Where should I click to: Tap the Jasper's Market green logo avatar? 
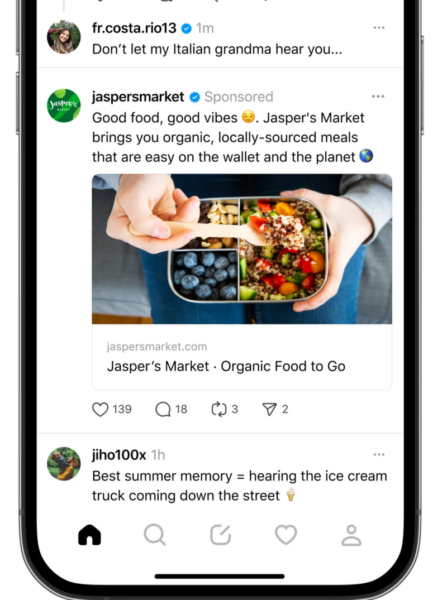64,106
